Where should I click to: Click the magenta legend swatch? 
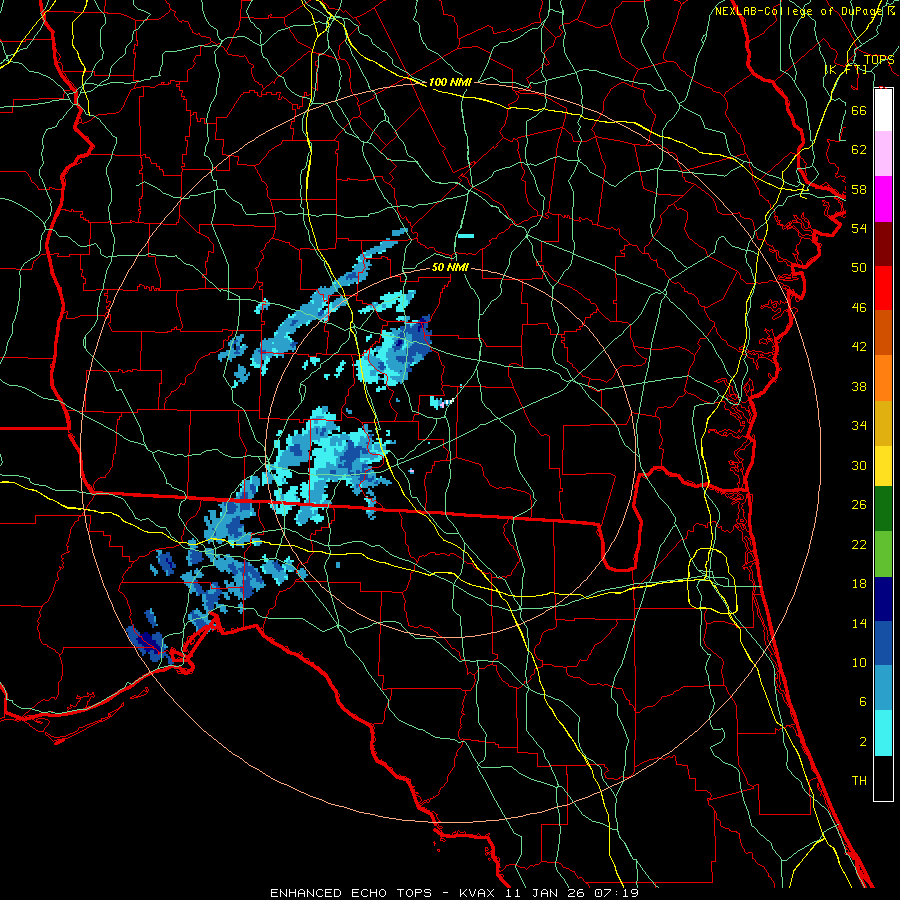pos(883,199)
